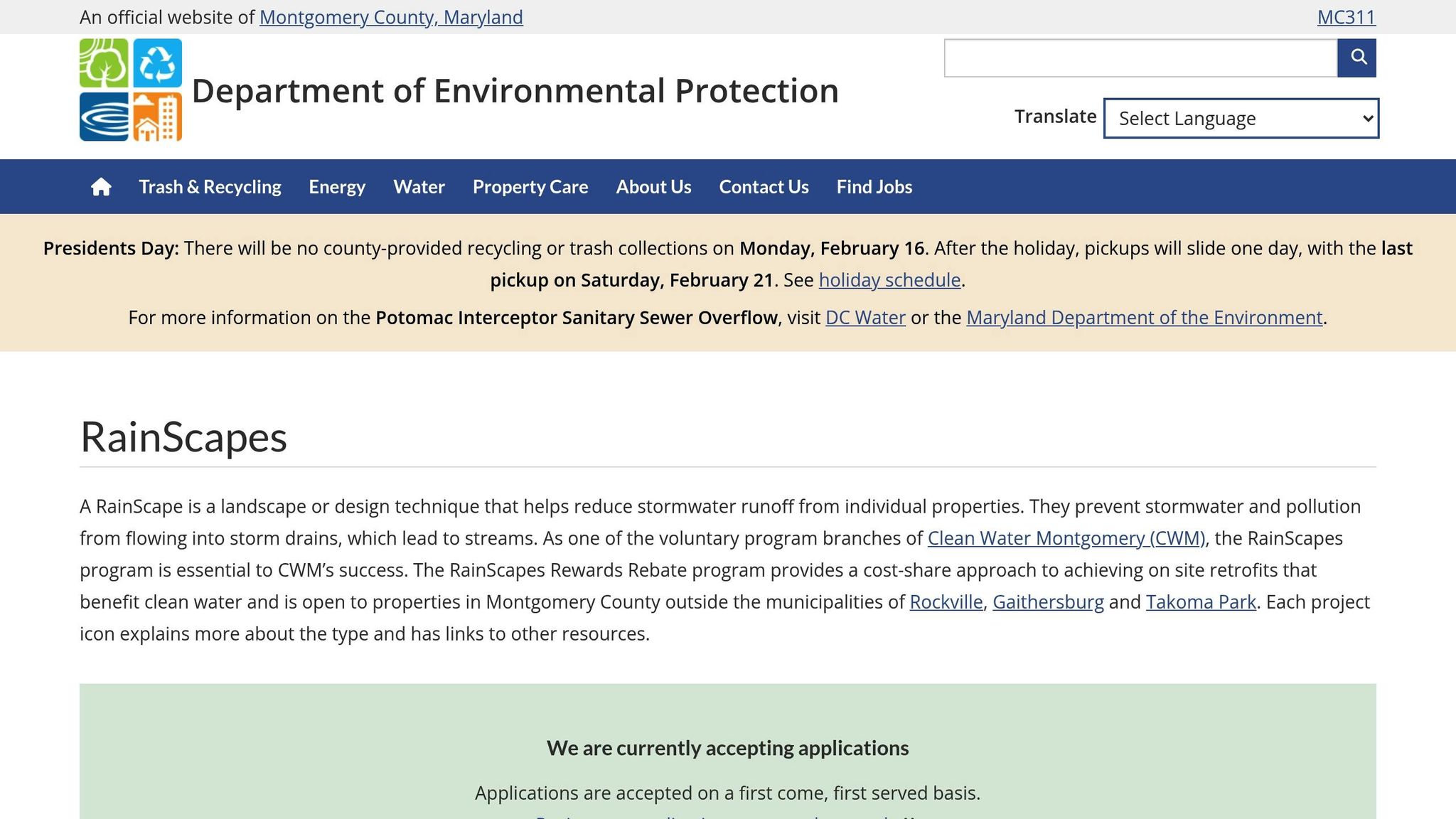Viewport: 1456px width, 819px height.
Task: Click the home icon in navigation bar
Action: [101, 187]
